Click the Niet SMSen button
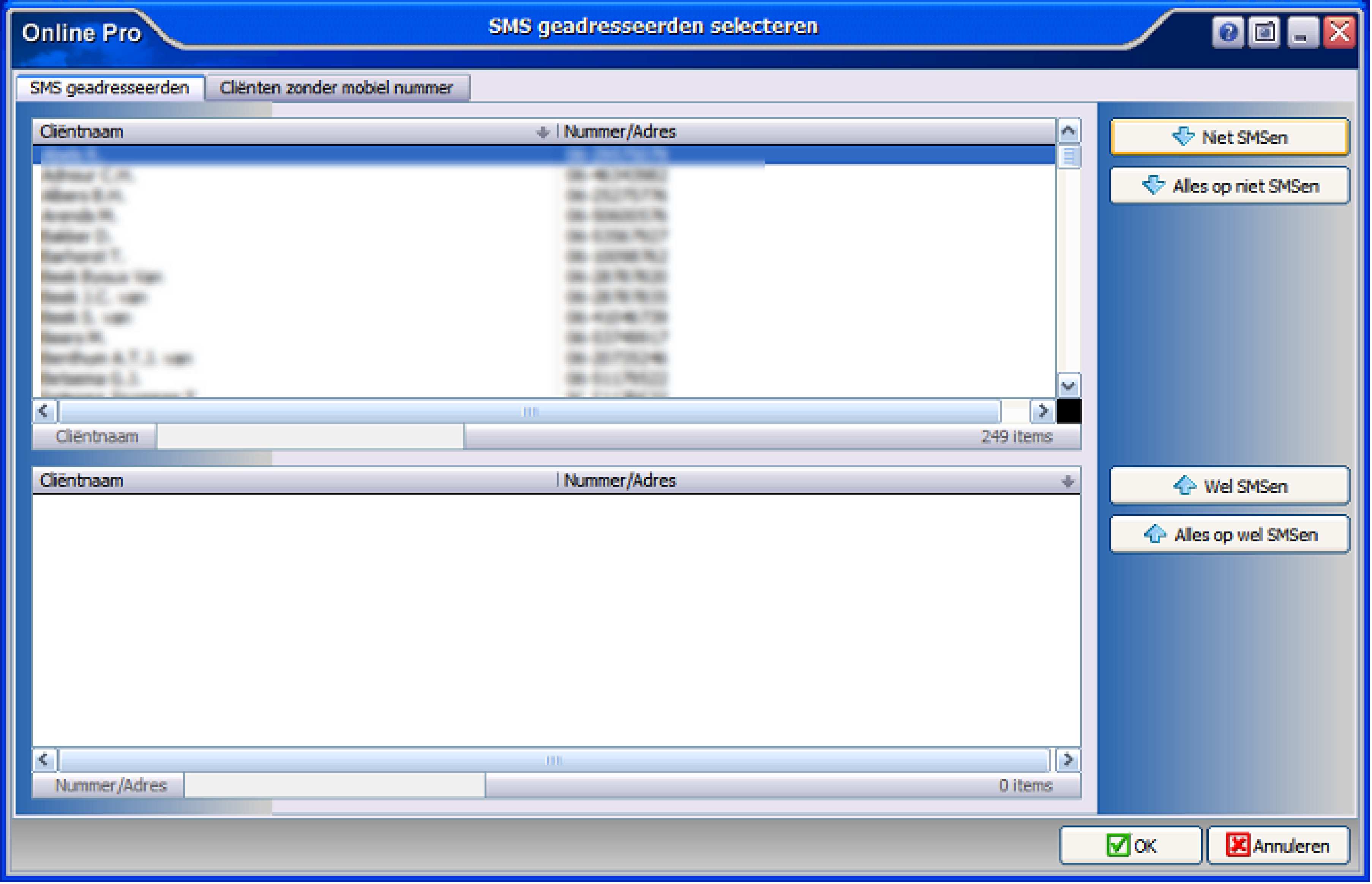Screen dimensions: 1372x884 [1230, 137]
